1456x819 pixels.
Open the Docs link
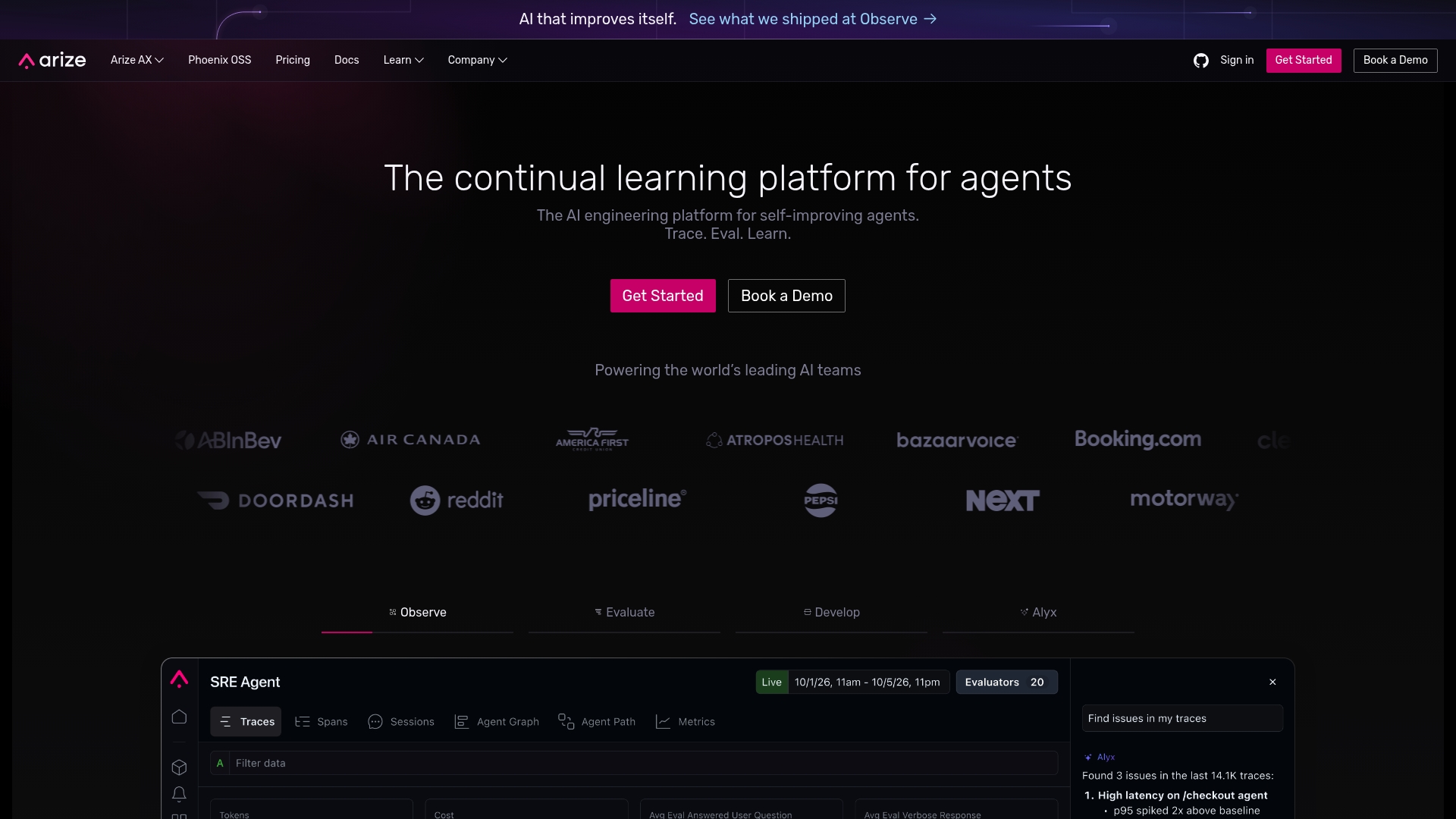pyautogui.click(x=347, y=60)
